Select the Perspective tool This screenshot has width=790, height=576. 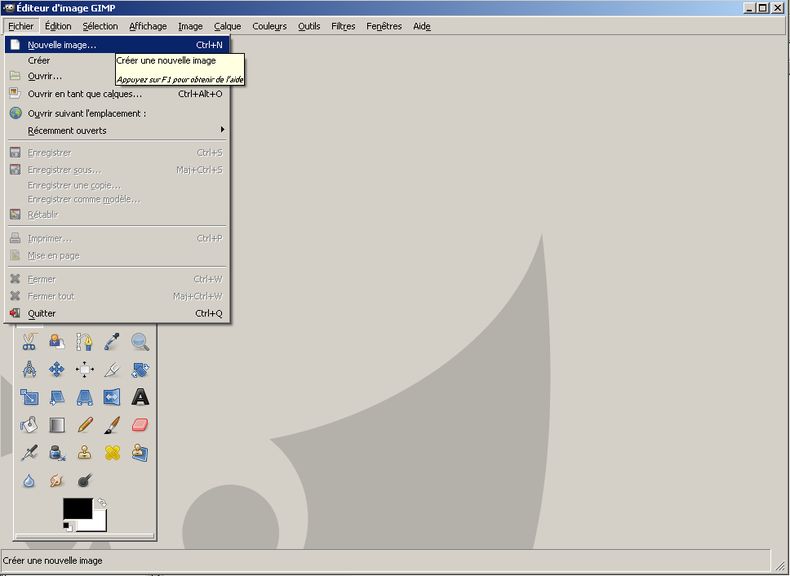[x=85, y=397]
